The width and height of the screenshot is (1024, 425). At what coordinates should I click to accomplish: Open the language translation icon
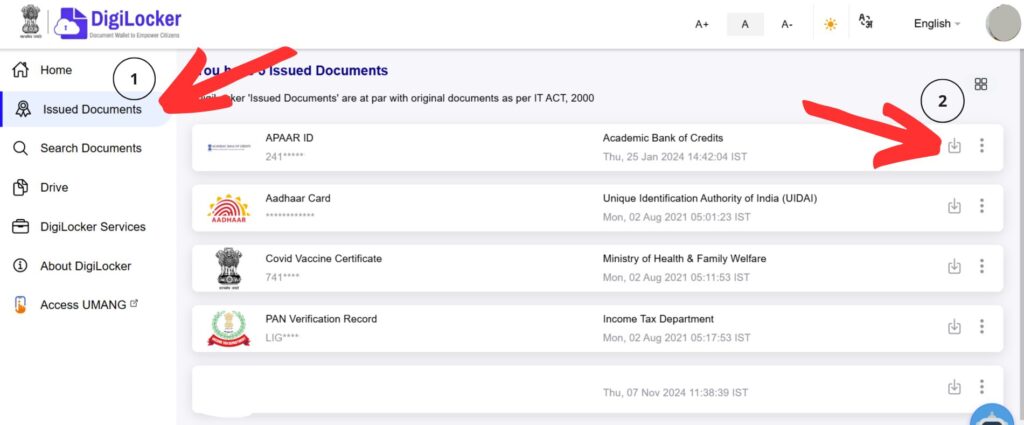tap(866, 22)
